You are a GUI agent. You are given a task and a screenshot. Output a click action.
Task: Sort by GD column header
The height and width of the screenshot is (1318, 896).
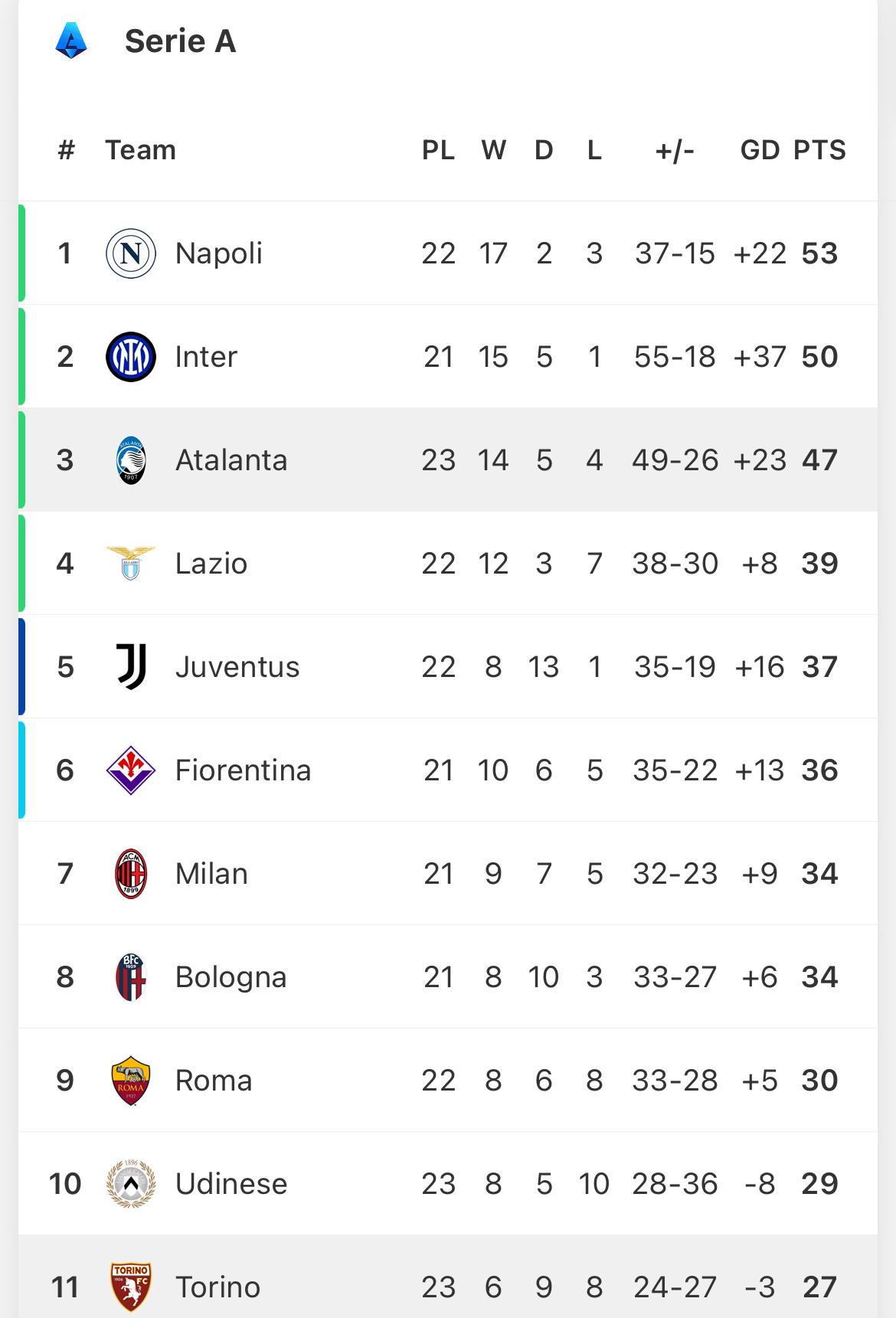coord(760,150)
